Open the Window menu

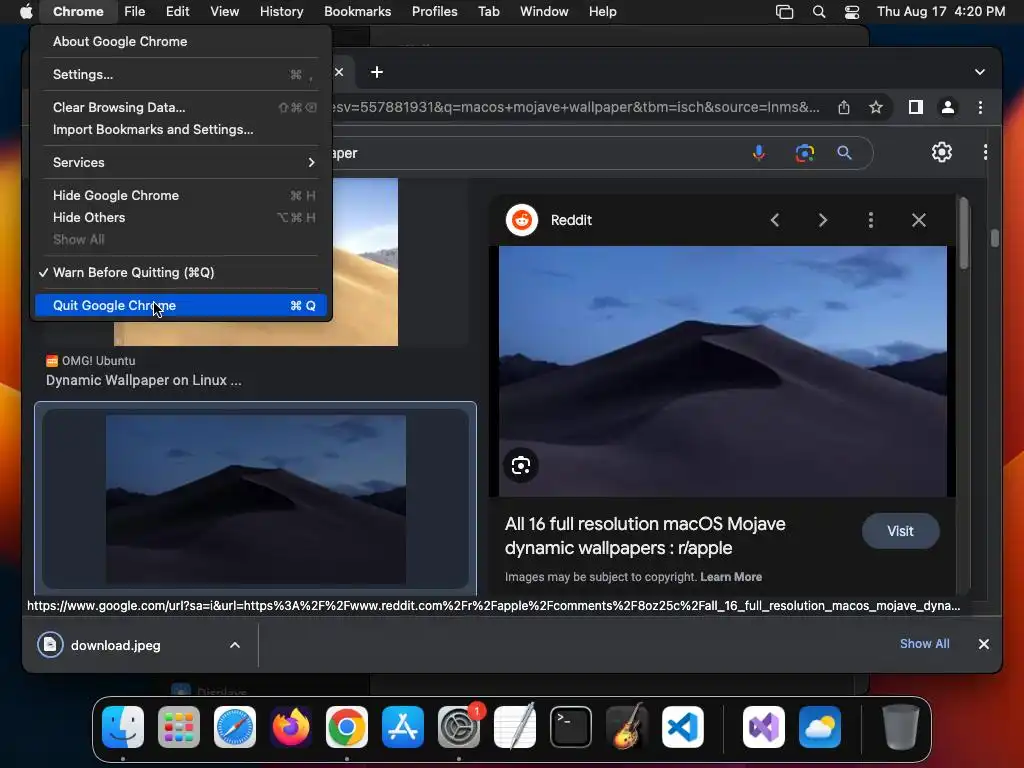[544, 11]
